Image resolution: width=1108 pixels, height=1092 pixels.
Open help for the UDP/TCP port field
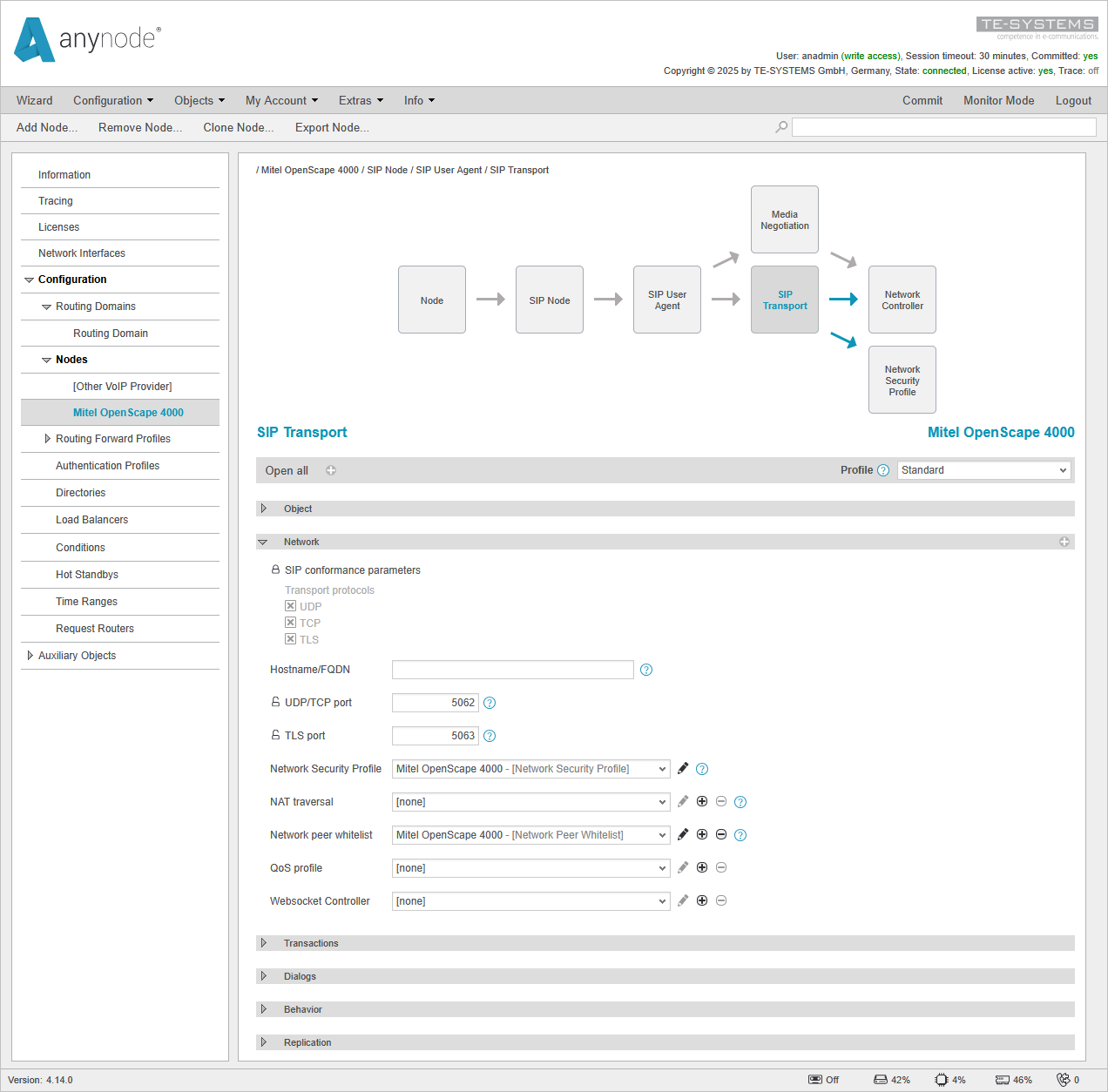[490, 702]
